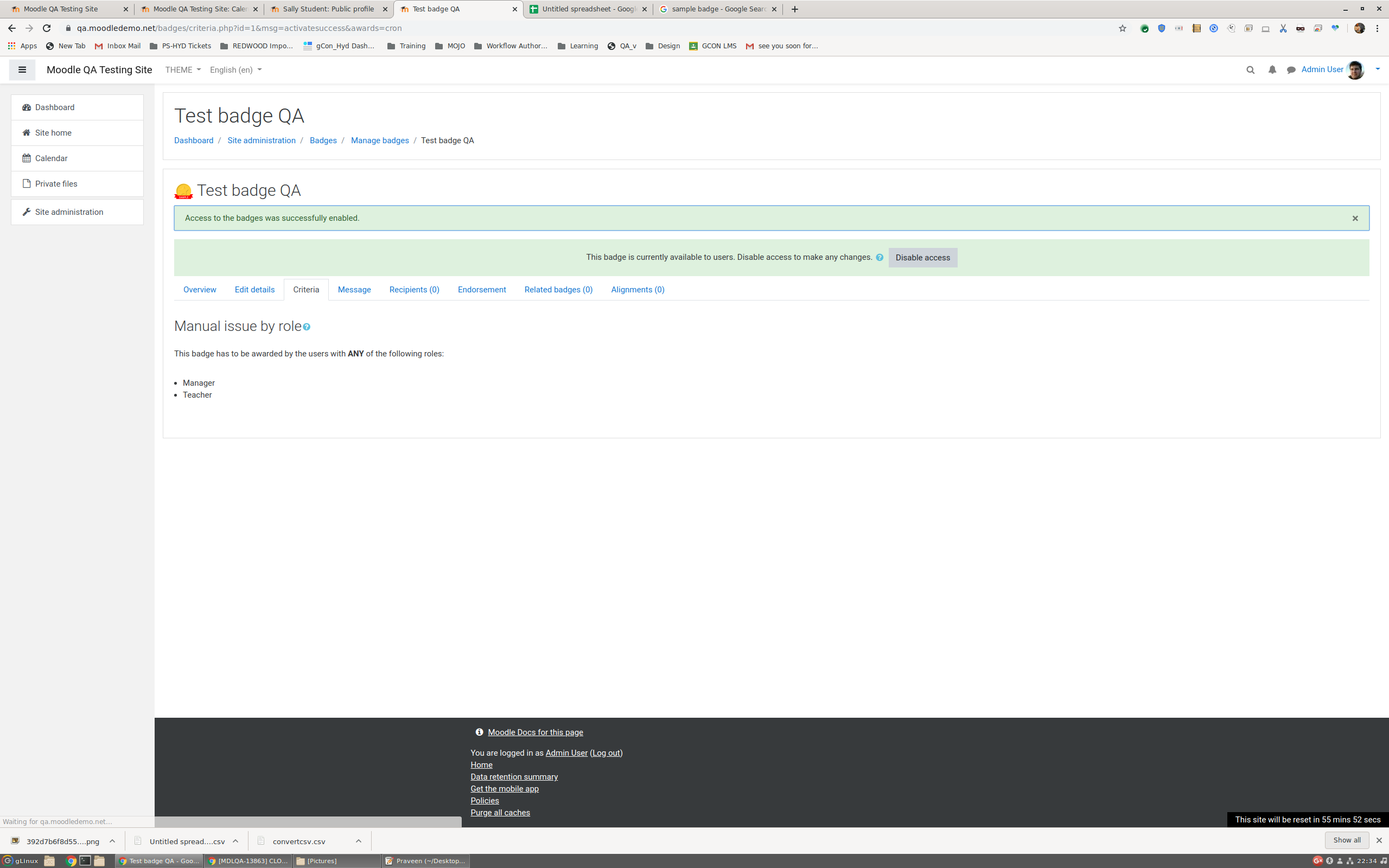Open the THEME dropdown menu

pyautogui.click(x=182, y=70)
